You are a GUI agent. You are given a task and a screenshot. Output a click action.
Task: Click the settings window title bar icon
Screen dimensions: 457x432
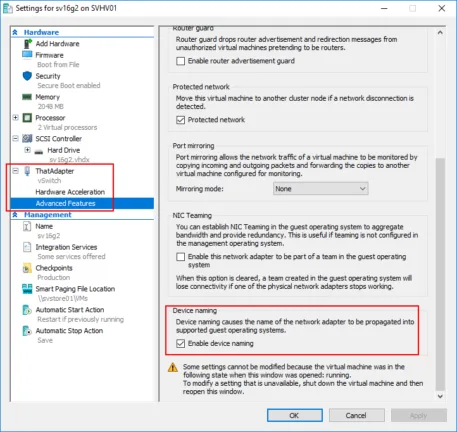coord(8,8)
